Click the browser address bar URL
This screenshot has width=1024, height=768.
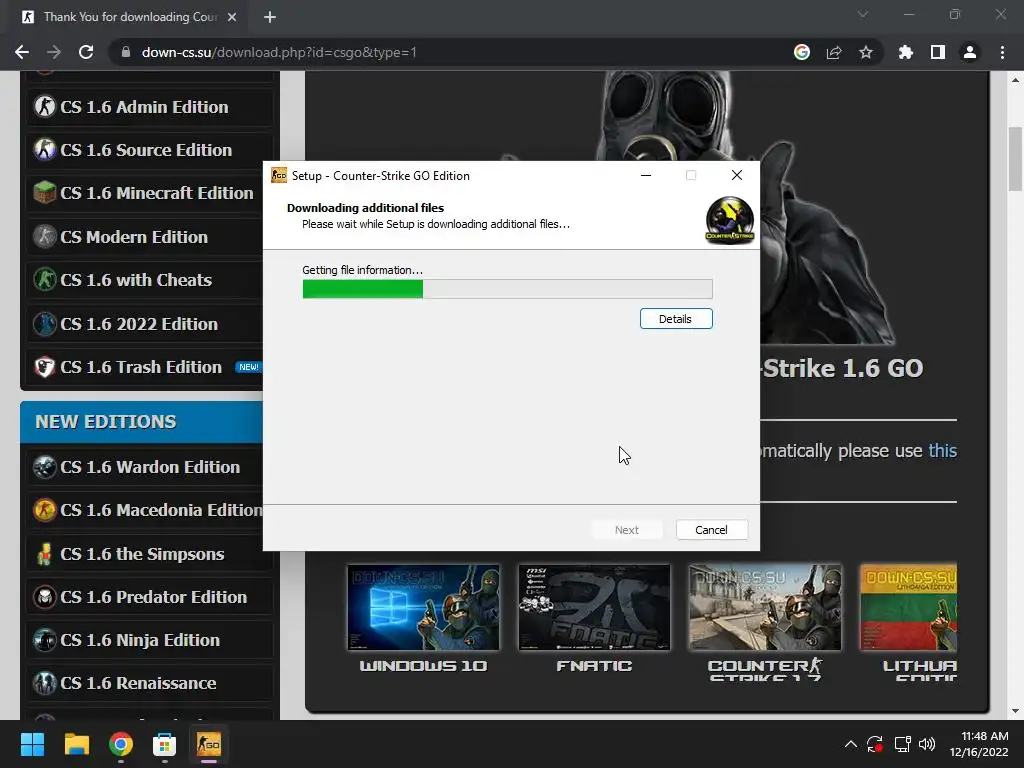279,52
